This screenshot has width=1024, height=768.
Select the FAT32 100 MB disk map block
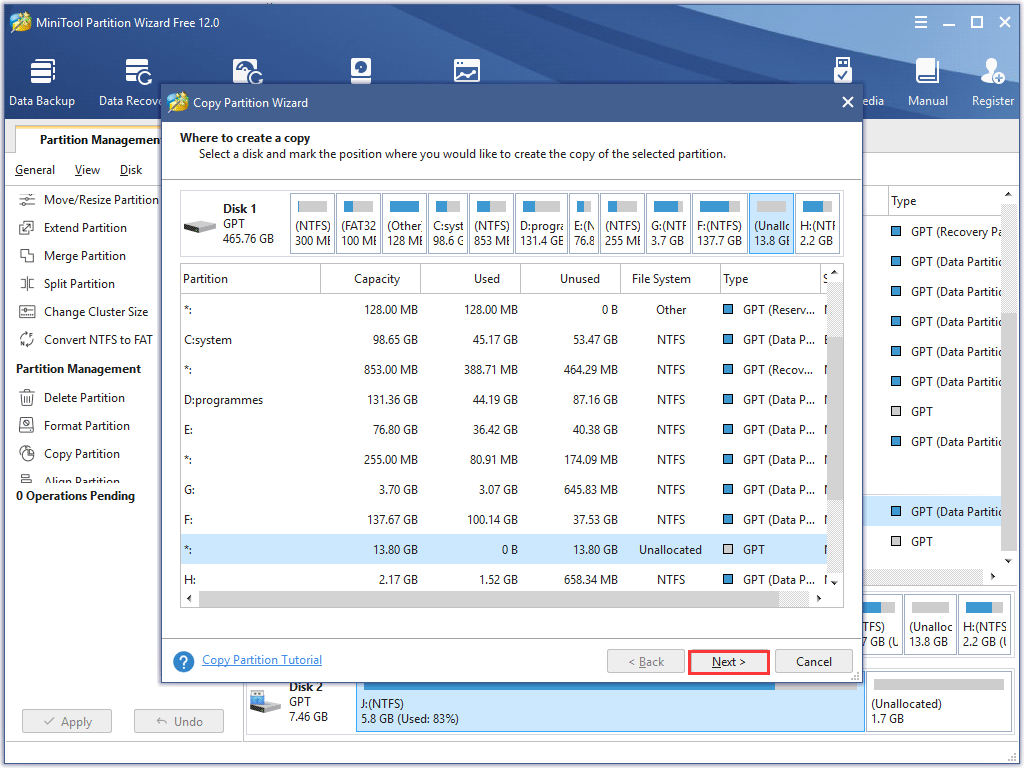click(x=359, y=224)
